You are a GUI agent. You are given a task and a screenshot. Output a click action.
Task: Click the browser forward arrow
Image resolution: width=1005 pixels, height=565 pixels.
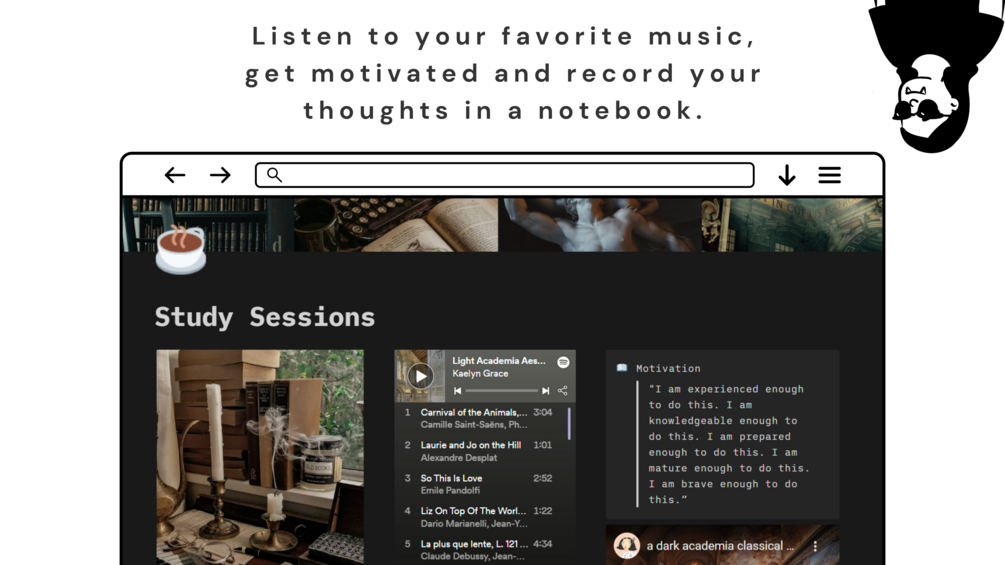pyautogui.click(x=220, y=175)
